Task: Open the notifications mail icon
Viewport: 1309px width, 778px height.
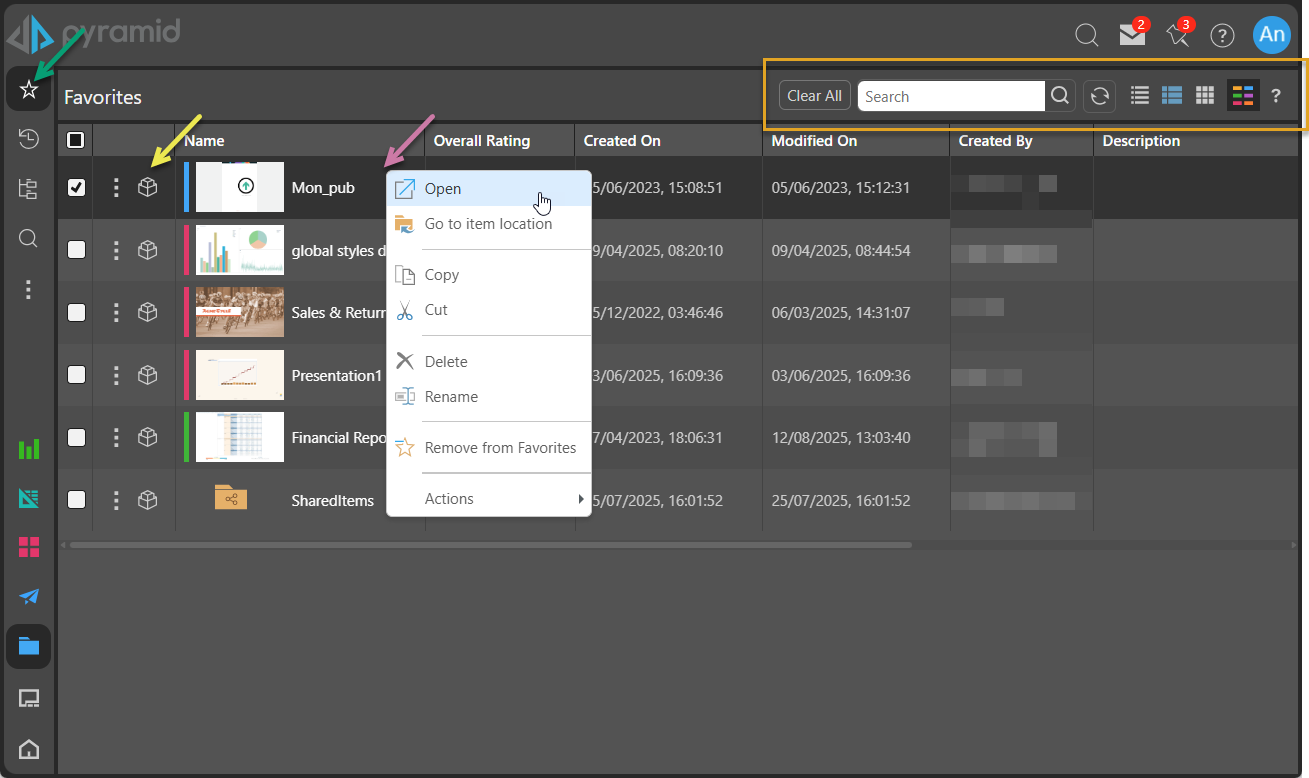Action: [1132, 35]
